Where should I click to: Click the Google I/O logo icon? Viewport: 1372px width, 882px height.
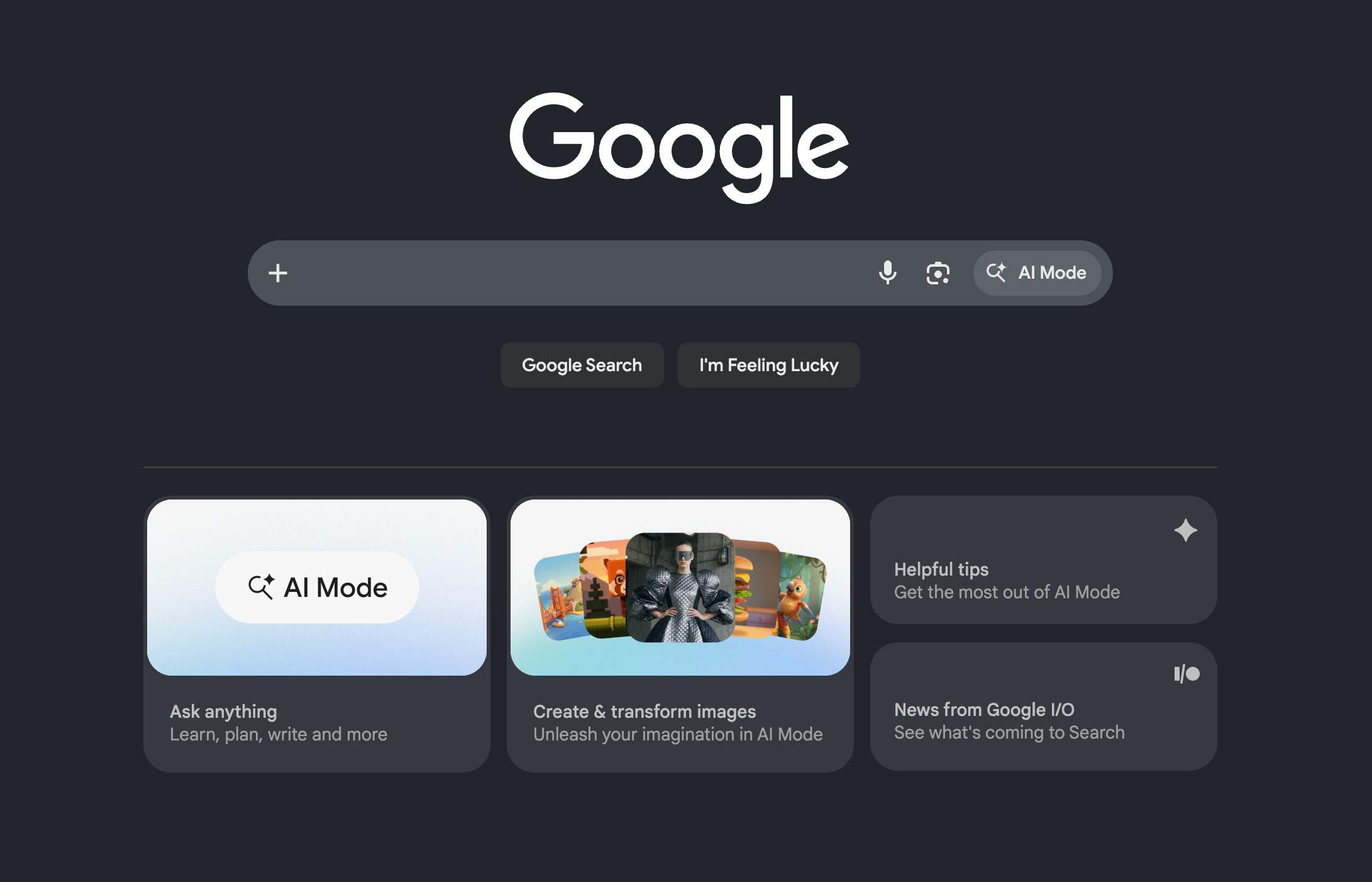pyautogui.click(x=1187, y=674)
